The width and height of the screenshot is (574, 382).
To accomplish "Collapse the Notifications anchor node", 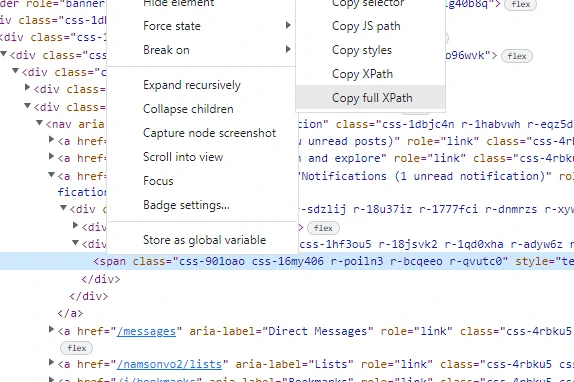I will pos(52,175).
